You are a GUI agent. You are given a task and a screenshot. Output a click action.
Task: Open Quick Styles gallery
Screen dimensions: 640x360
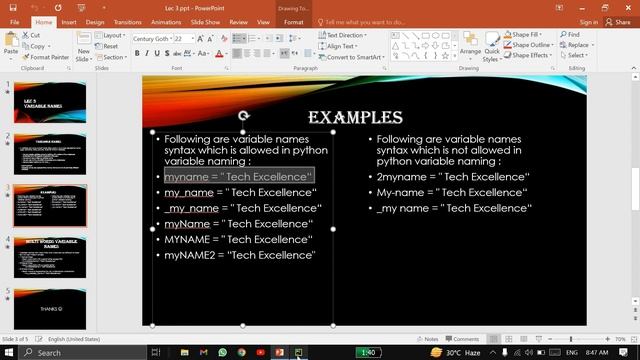point(492,47)
